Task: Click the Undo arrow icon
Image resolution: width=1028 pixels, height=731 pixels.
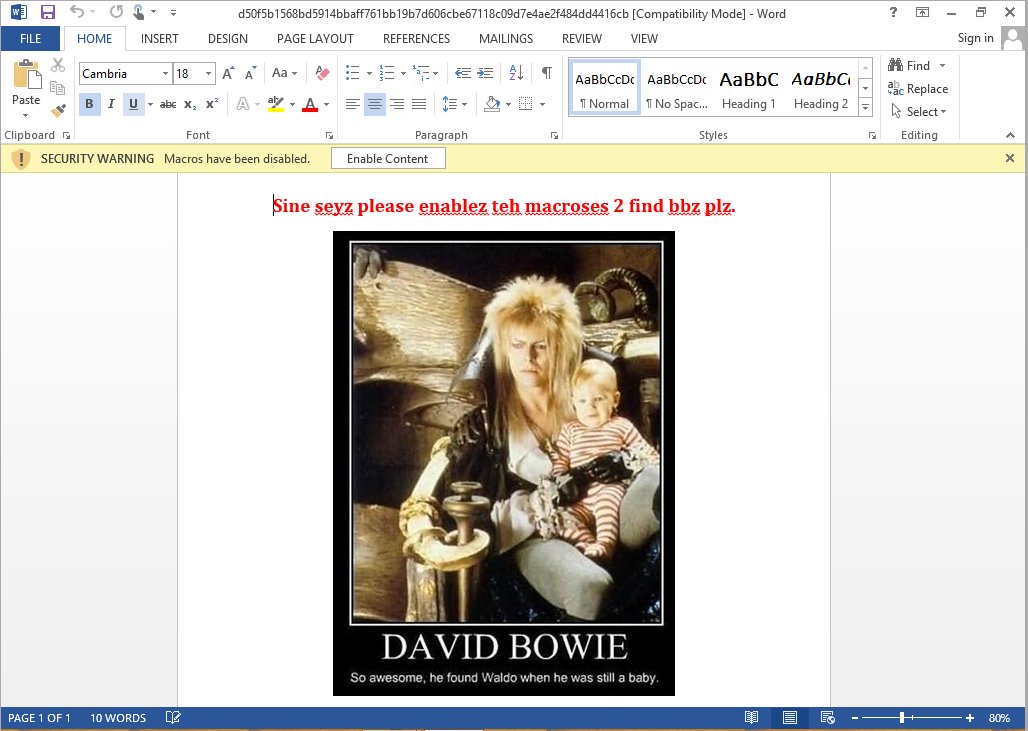Action: pyautogui.click(x=77, y=12)
